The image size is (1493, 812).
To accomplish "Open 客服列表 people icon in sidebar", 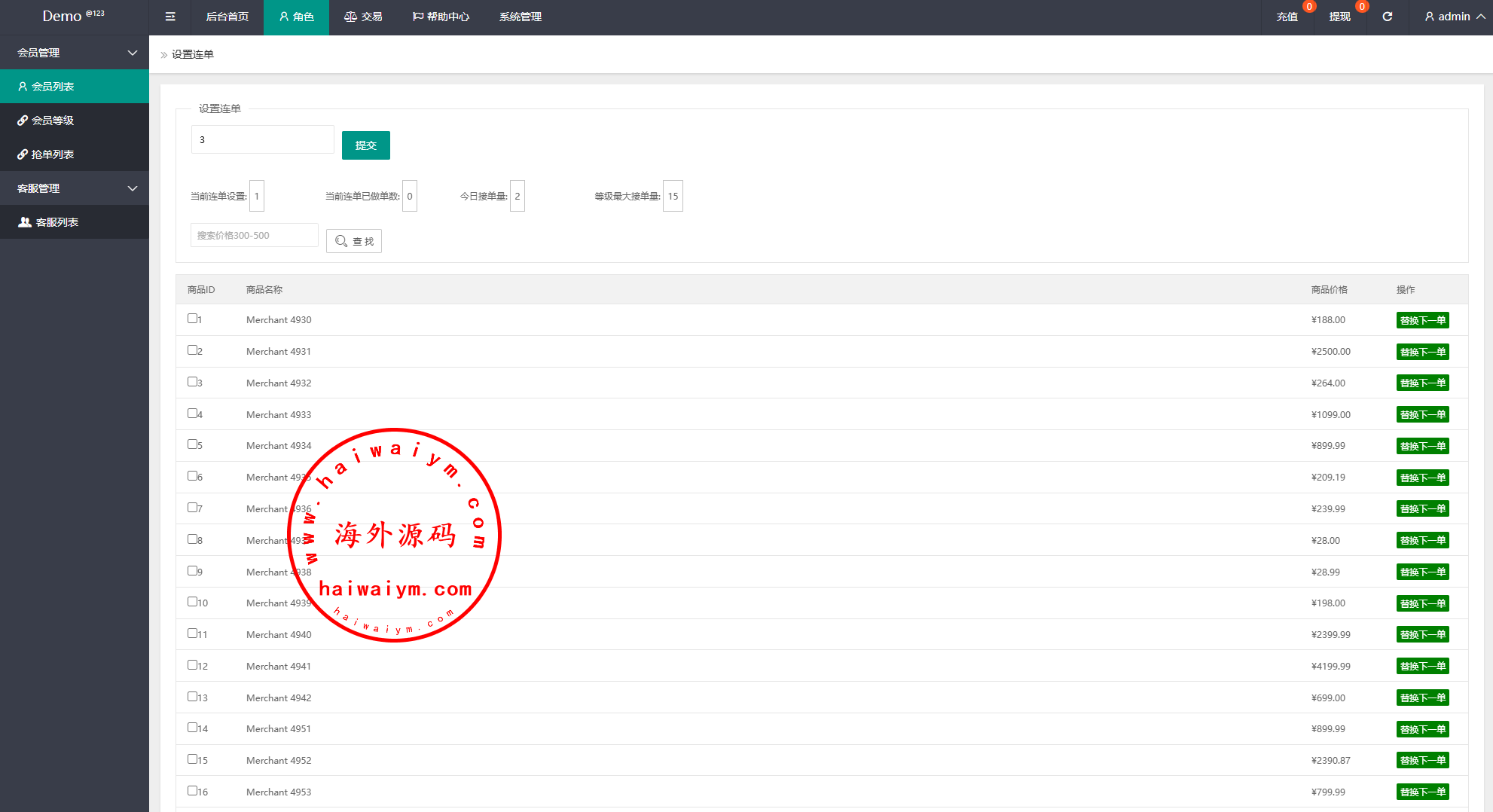I will click(x=25, y=222).
